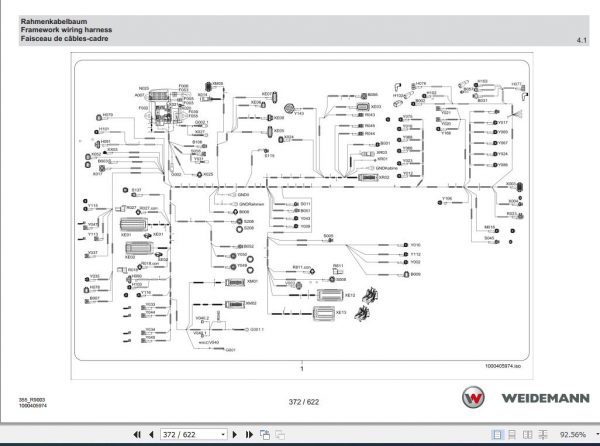Viewport: 600px width, 446px height.
Task: Click the 92.56% zoom value
Action: pos(573,435)
